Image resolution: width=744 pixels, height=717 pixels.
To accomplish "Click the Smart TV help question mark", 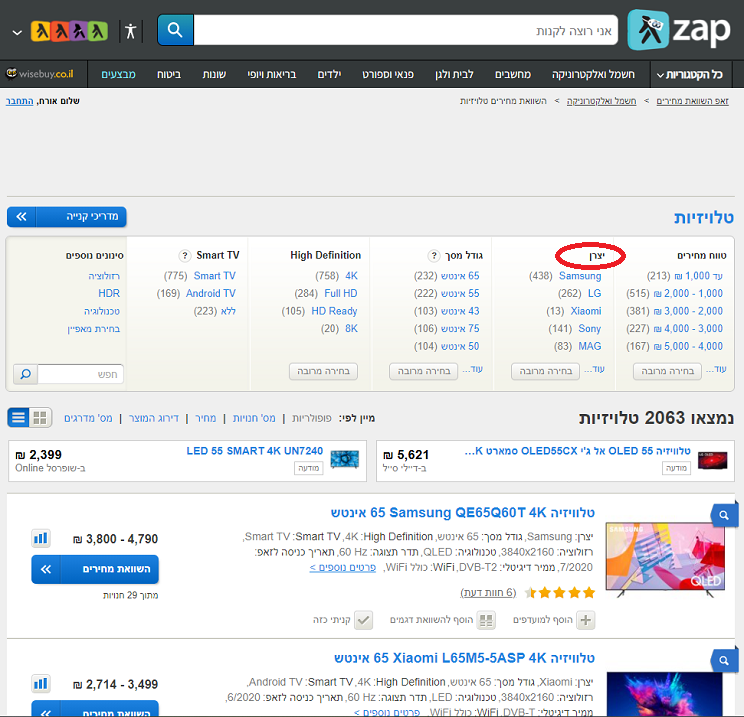I will (x=183, y=255).
